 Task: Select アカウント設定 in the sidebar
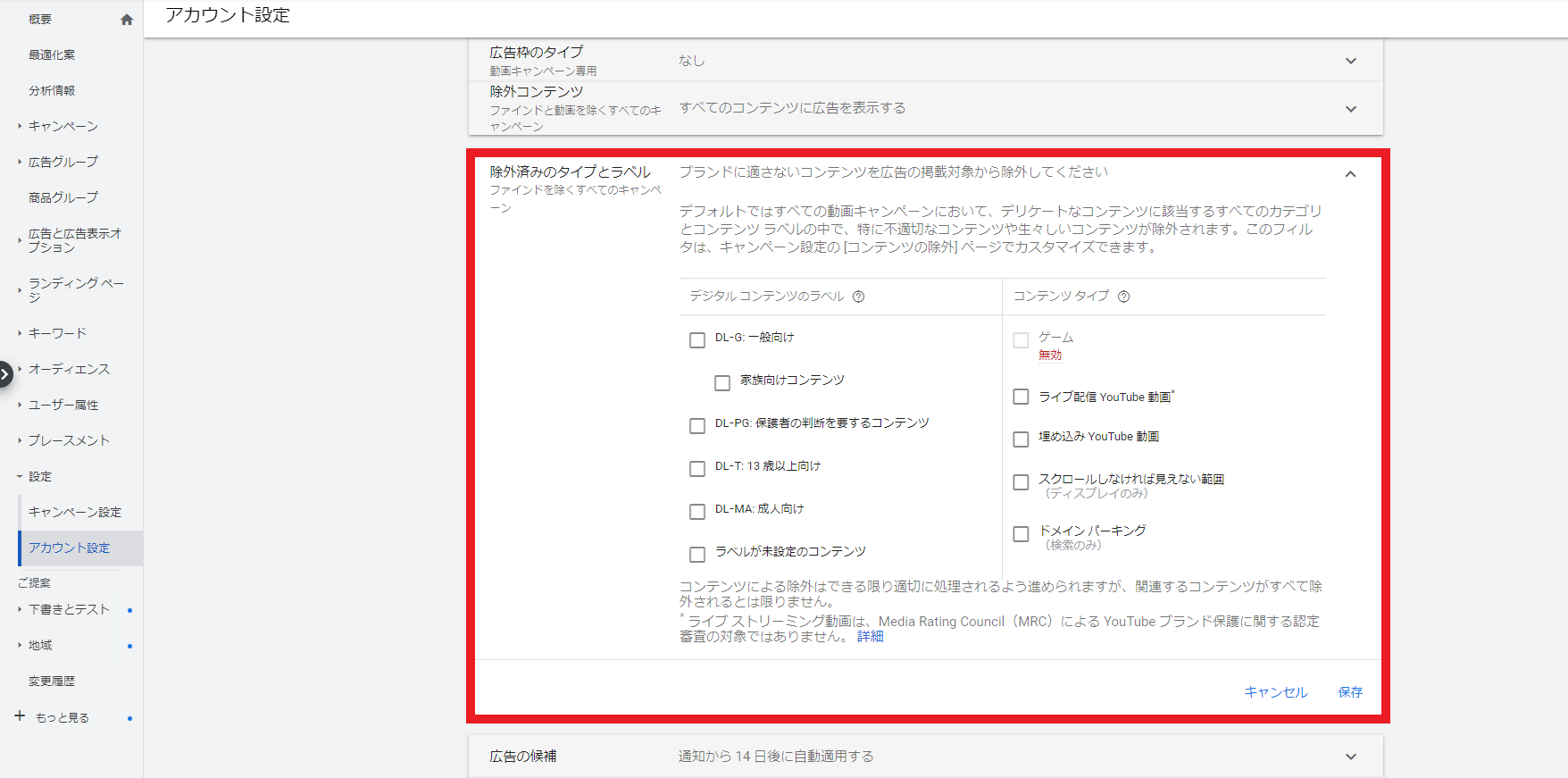click(70, 548)
